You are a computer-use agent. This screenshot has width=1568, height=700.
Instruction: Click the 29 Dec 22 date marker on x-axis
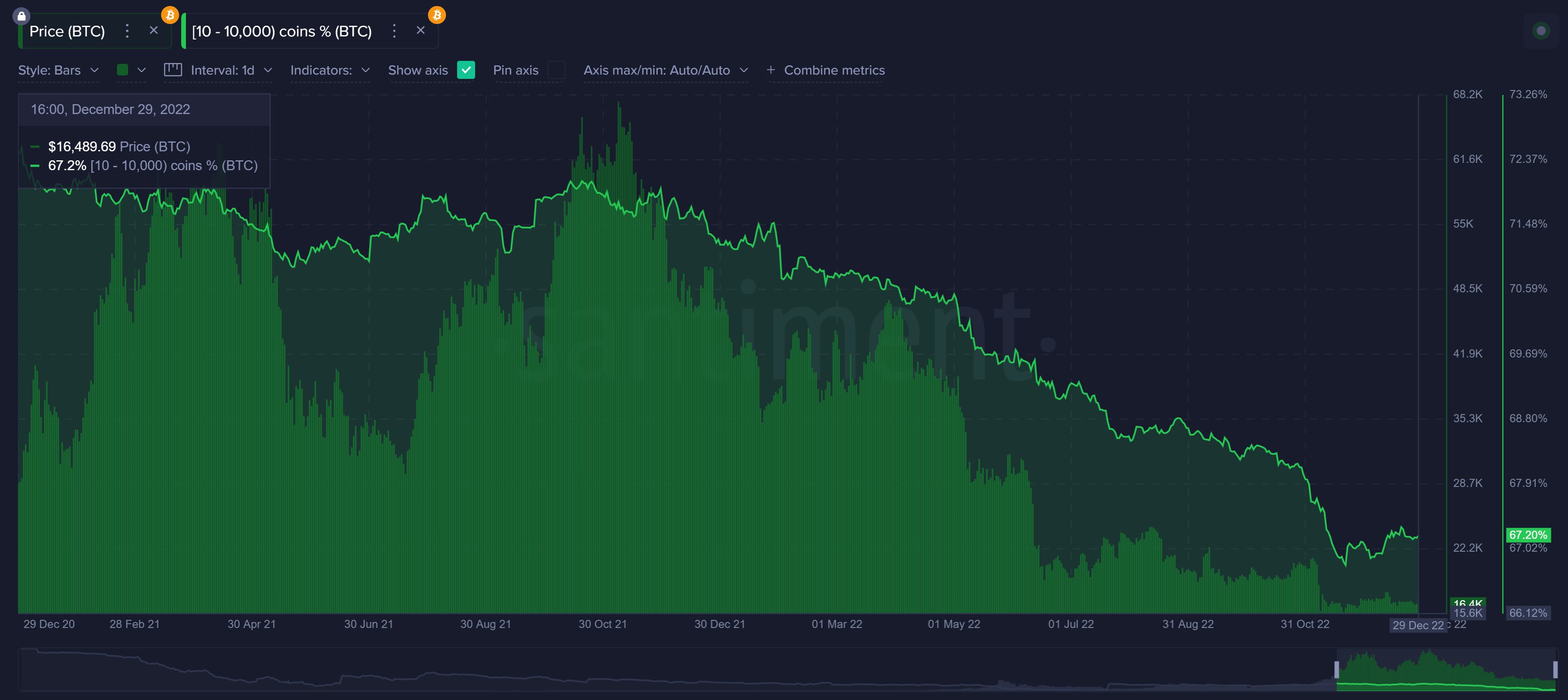point(1418,625)
